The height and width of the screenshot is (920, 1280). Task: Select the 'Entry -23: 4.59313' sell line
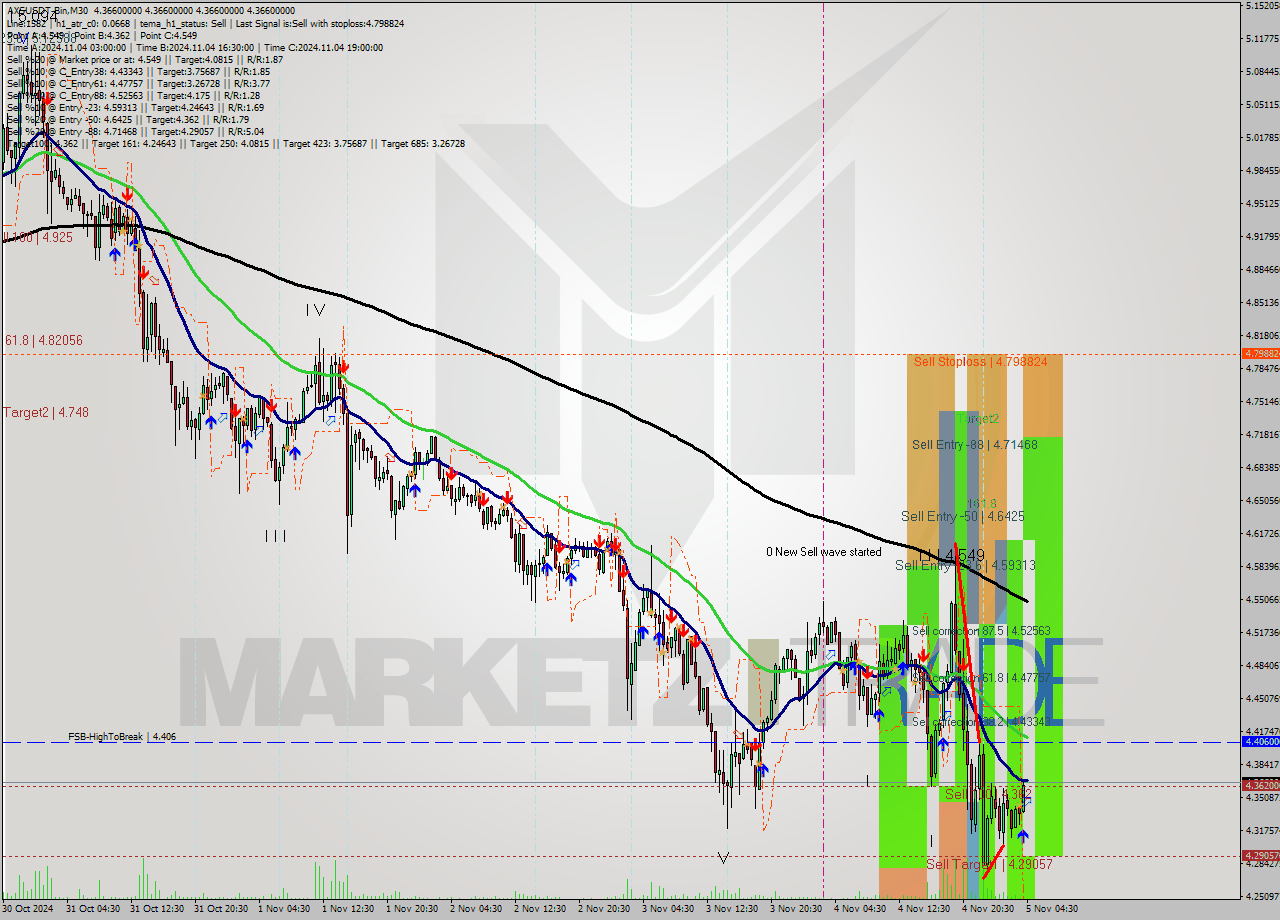tap(135, 107)
